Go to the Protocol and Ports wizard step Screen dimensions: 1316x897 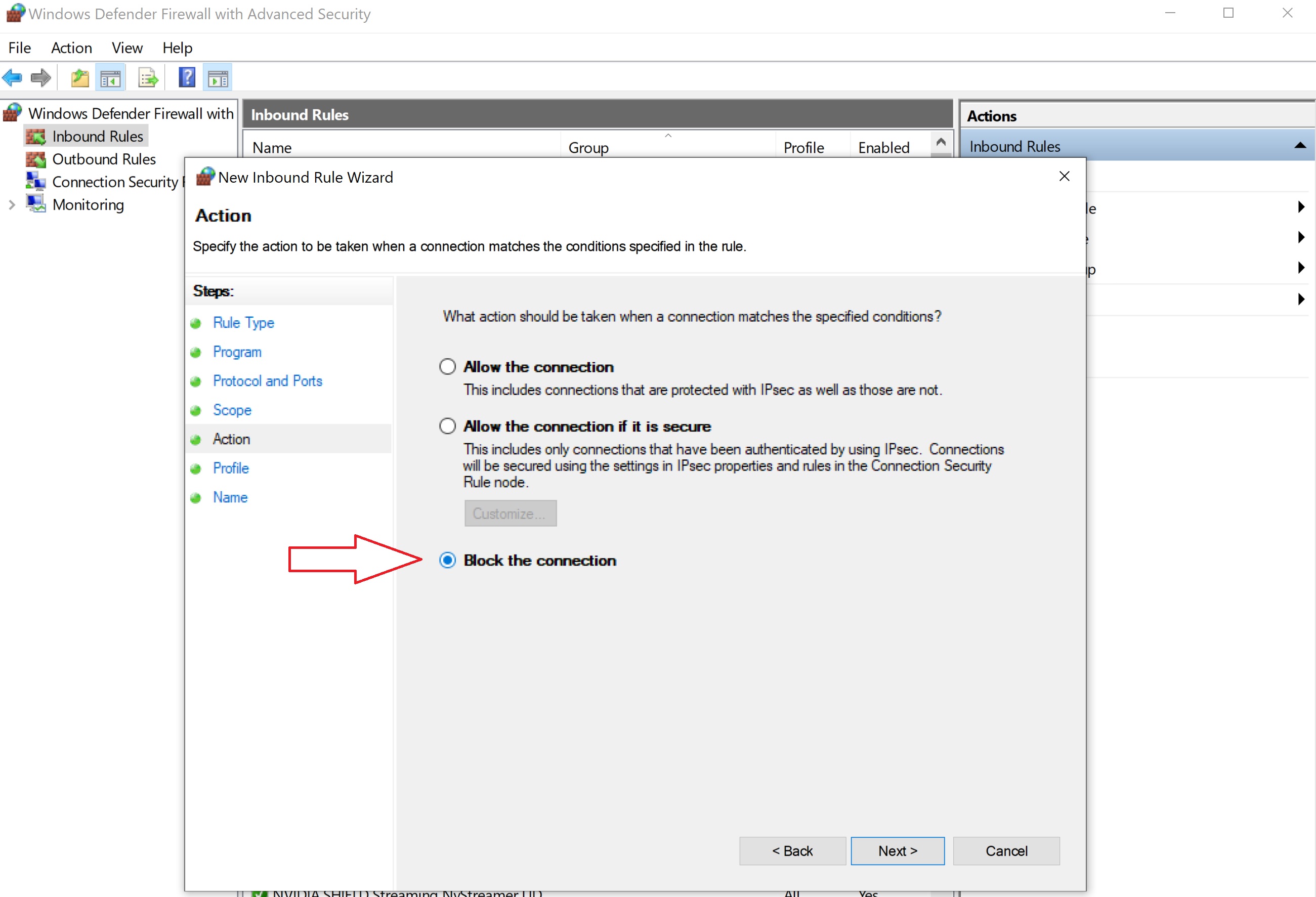(x=267, y=381)
